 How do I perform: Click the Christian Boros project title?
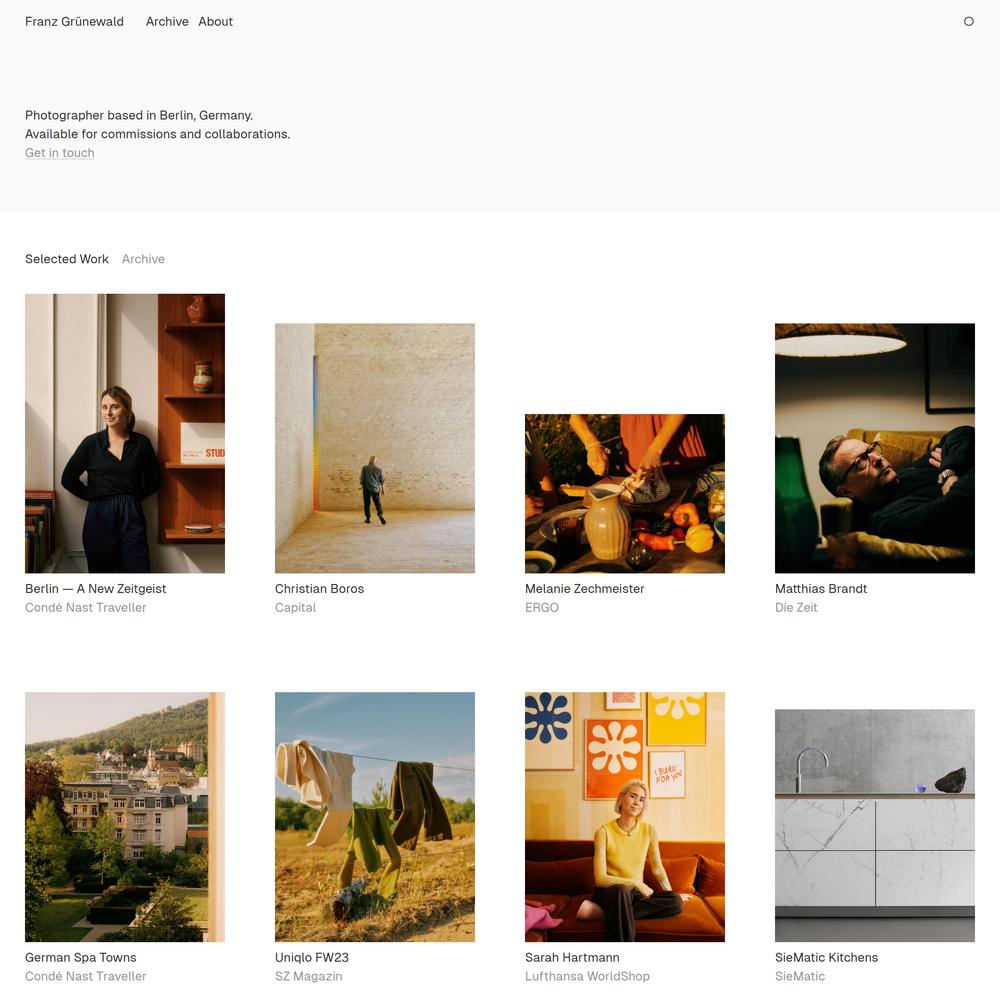tap(320, 589)
